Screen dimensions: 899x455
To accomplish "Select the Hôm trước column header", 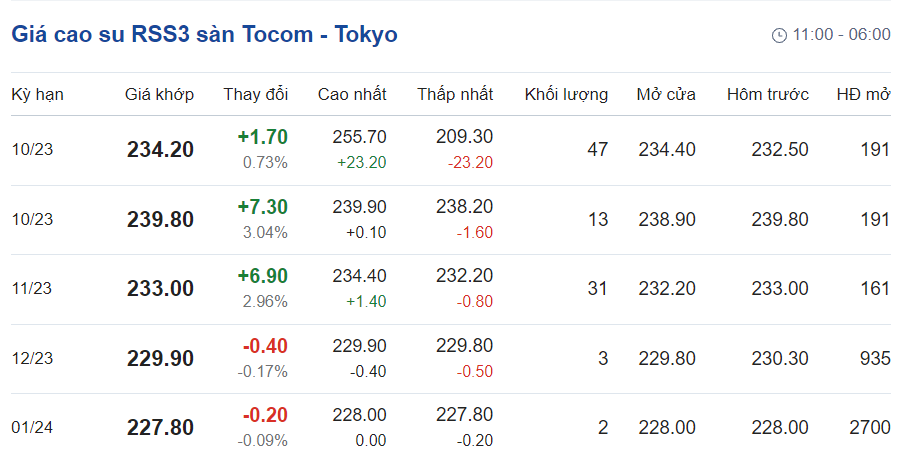I will pos(767,95).
